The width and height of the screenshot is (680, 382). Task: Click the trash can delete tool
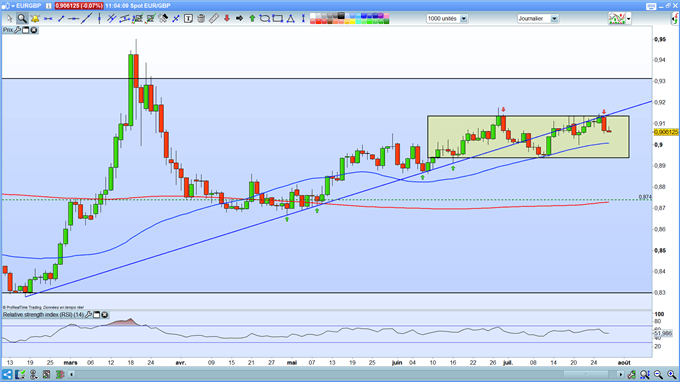coord(201,19)
